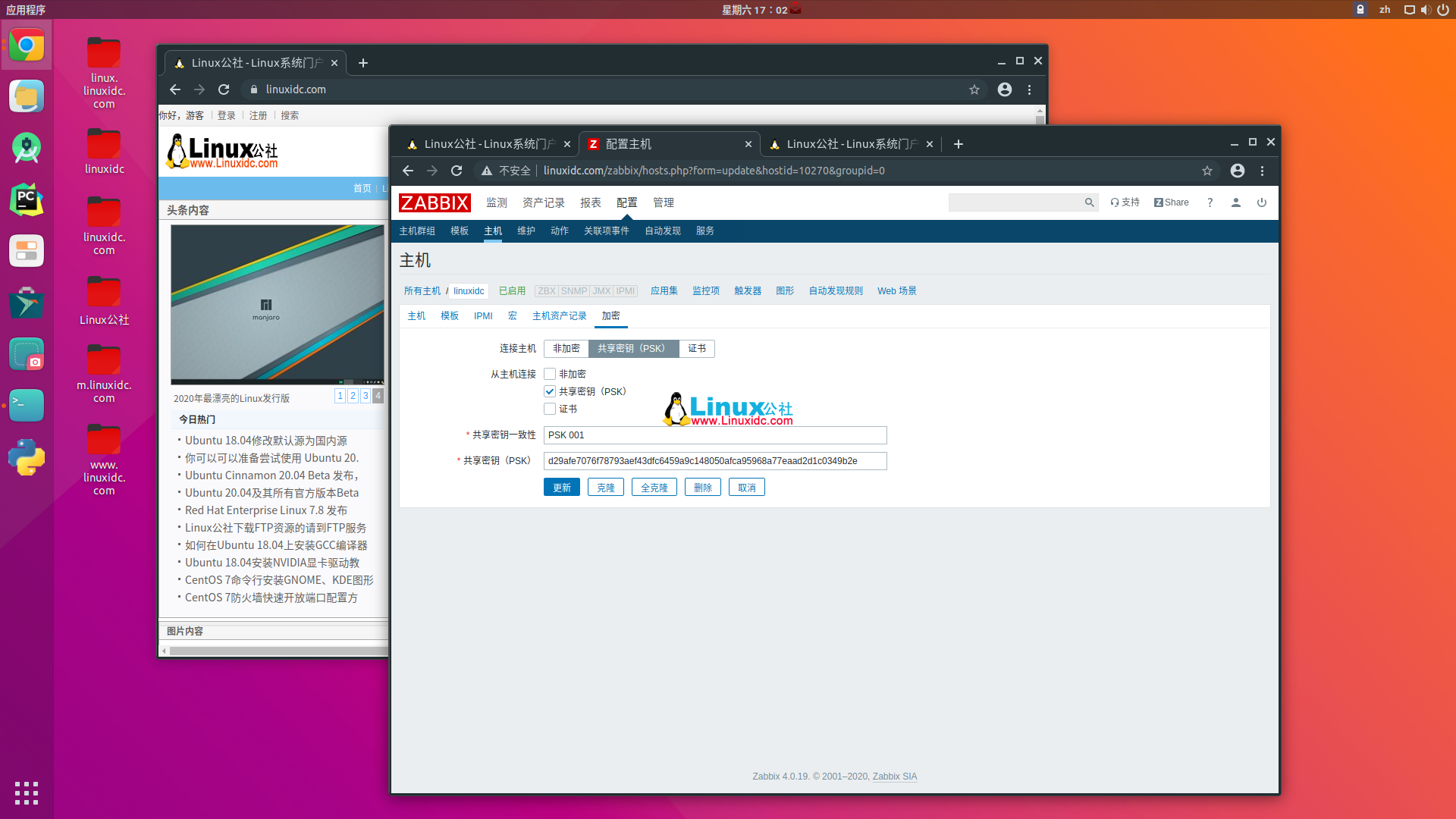1456x819 pixels.
Task: Switch to the 配置主机 browser tab
Action: [x=667, y=144]
